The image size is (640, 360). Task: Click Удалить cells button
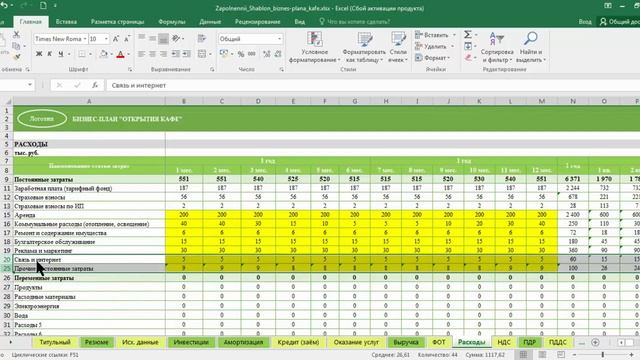click(434, 47)
